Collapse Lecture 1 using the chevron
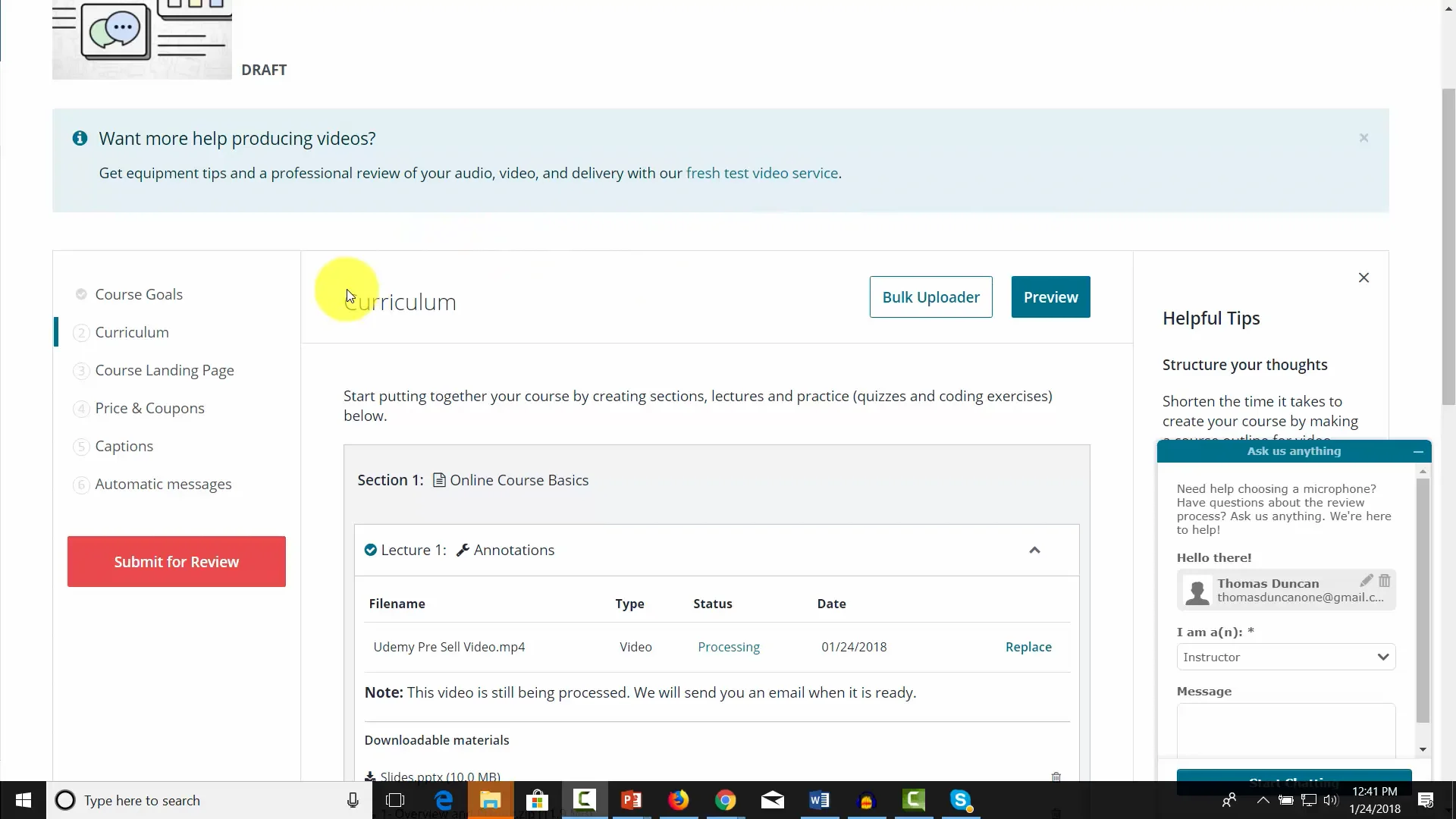This screenshot has height=819, width=1456. pyautogui.click(x=1034, y=550)
